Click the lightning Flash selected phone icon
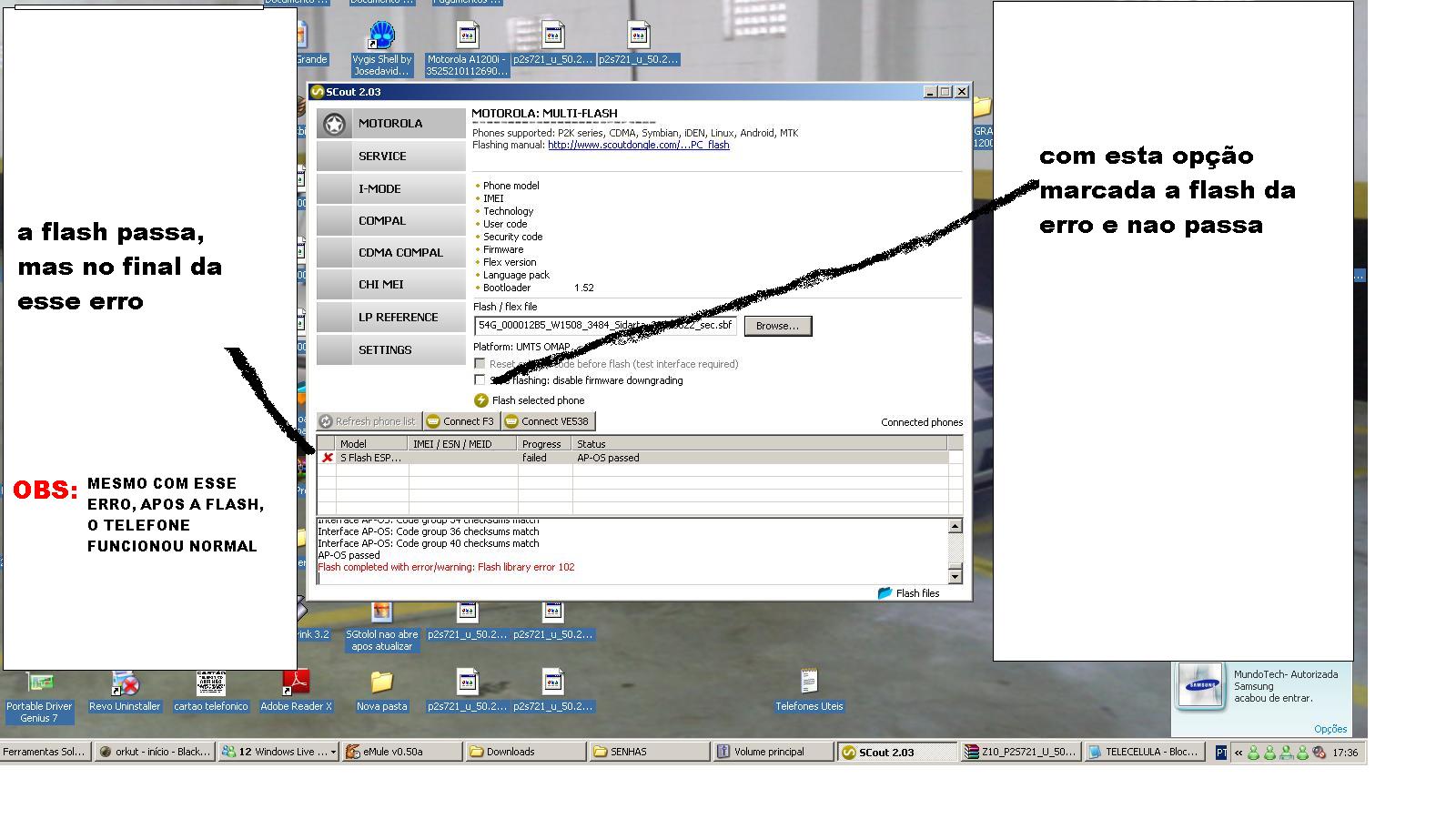 pos(481,400)
